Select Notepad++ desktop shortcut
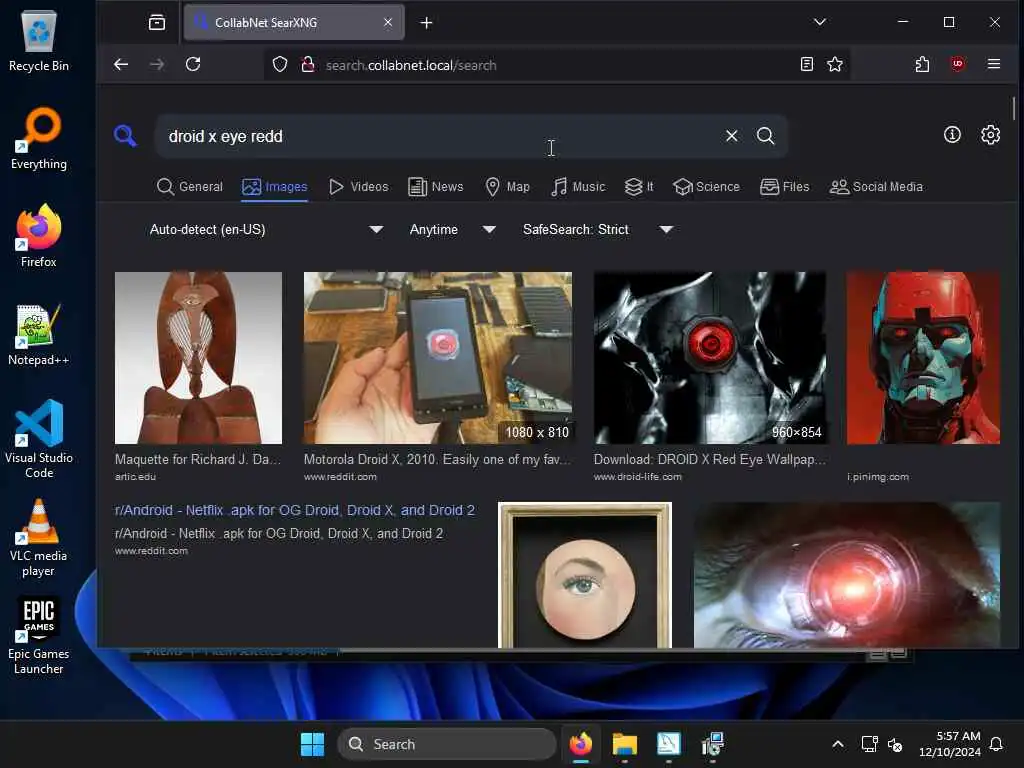This screenshot has width=1024, height=768. (x=39, y=334)
